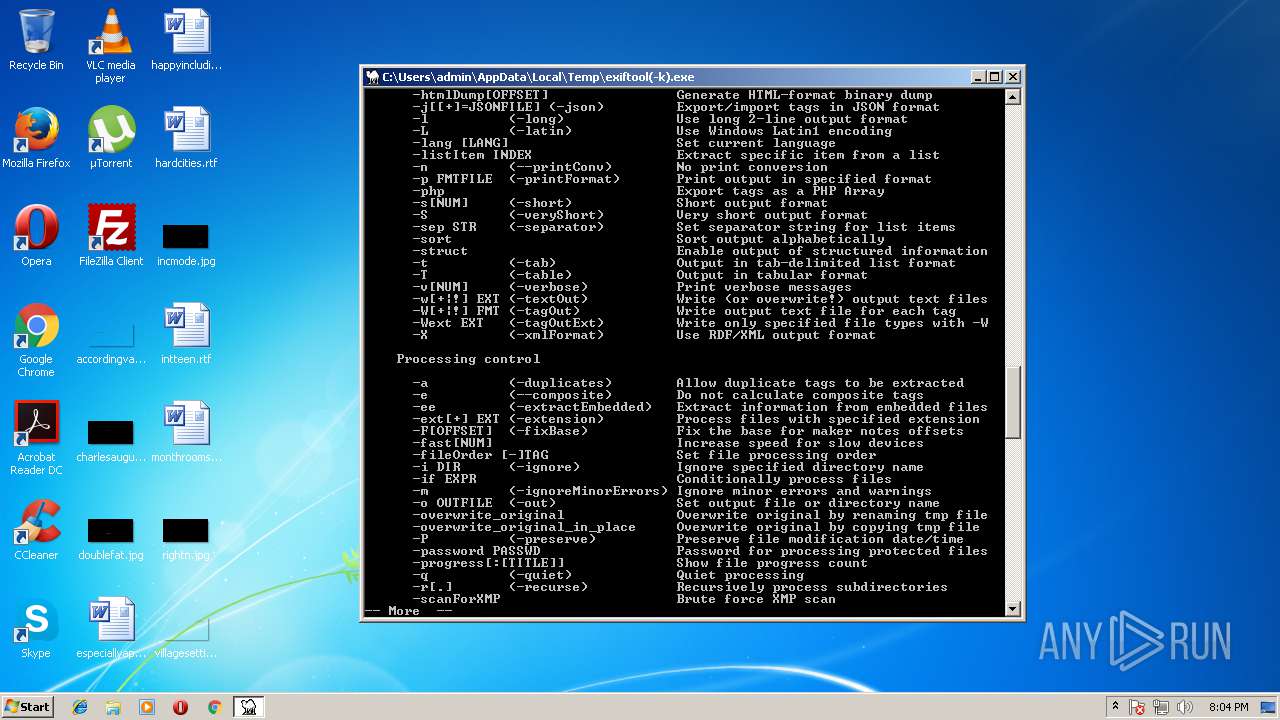Click 'Use RDF/XML output format' description

[x=776, y=335]
